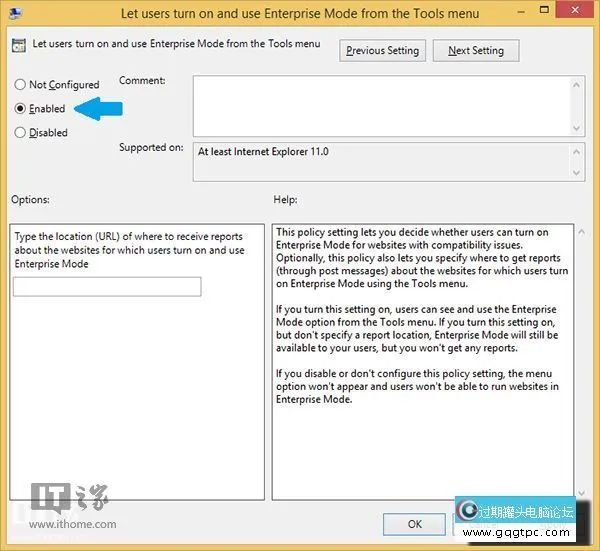Select the Not Configured radio button
Screen dimensions: 600x551
[x=20, y=85]
